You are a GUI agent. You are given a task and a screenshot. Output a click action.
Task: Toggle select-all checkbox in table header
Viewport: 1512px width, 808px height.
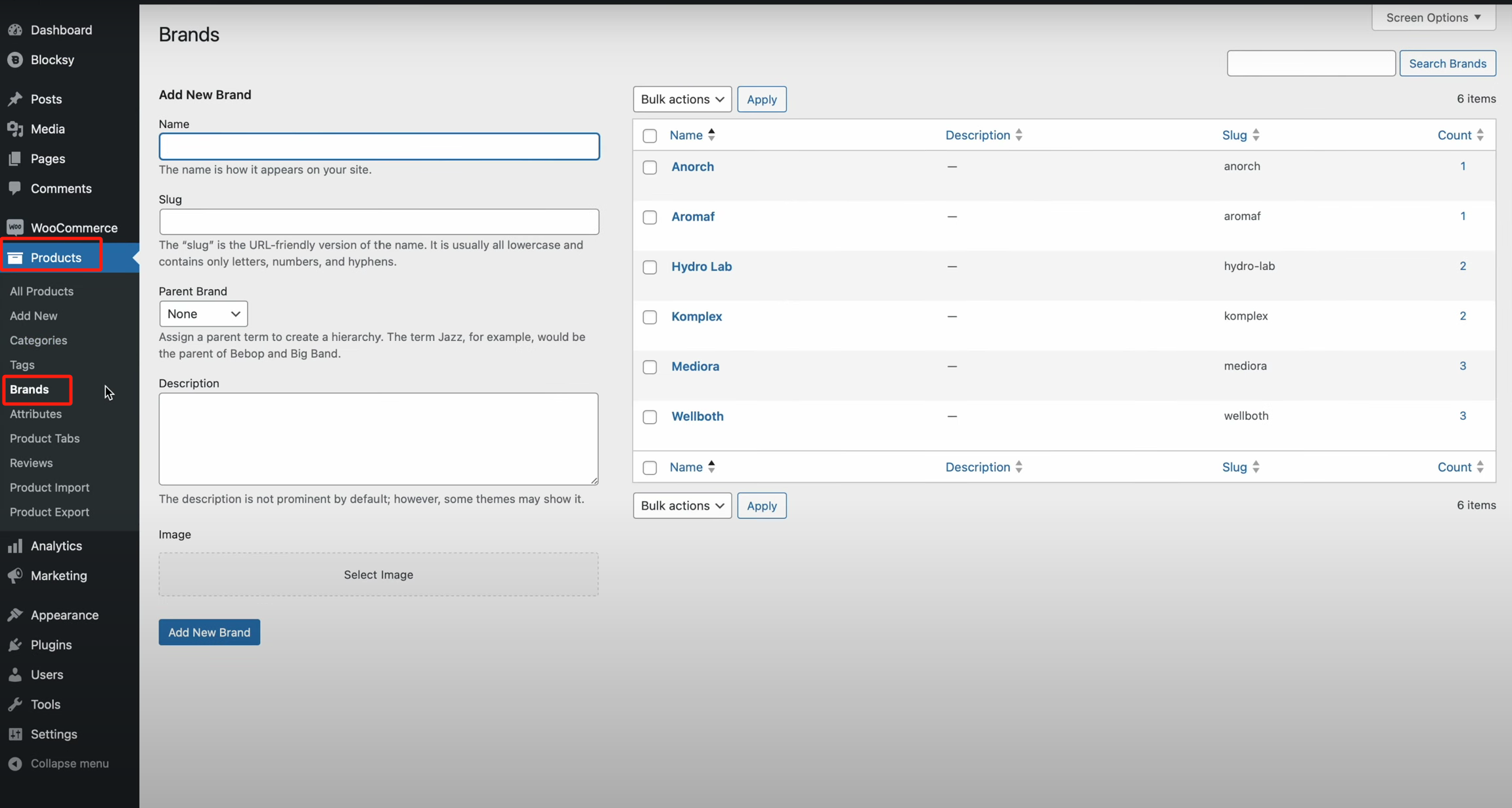pos(650,136)
